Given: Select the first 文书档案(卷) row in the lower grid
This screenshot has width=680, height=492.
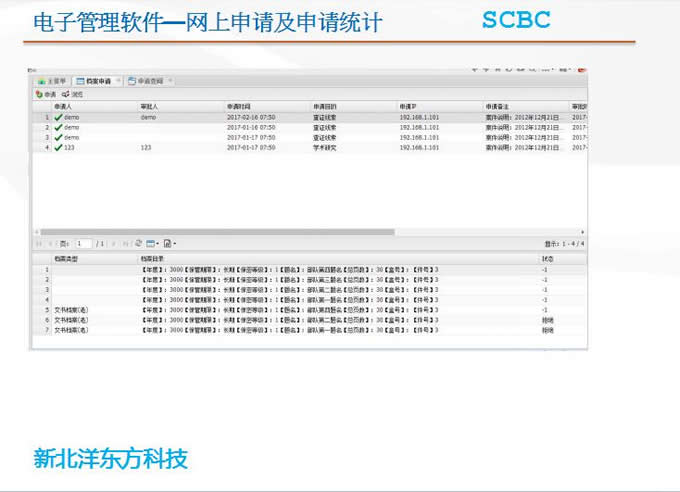Looking at the screenshot, I should 70,309.
